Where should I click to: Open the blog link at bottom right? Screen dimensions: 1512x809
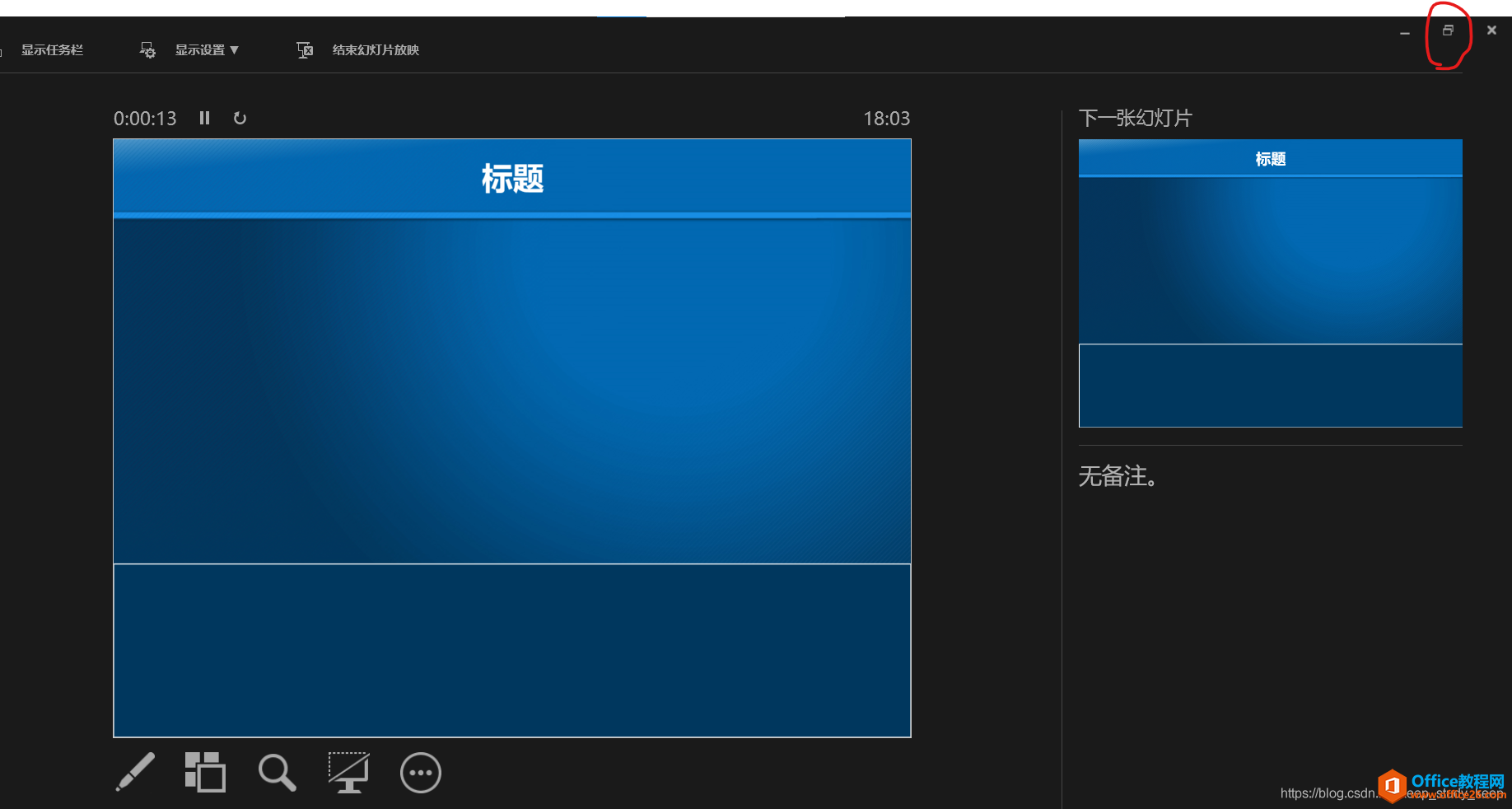[1334, 793]
